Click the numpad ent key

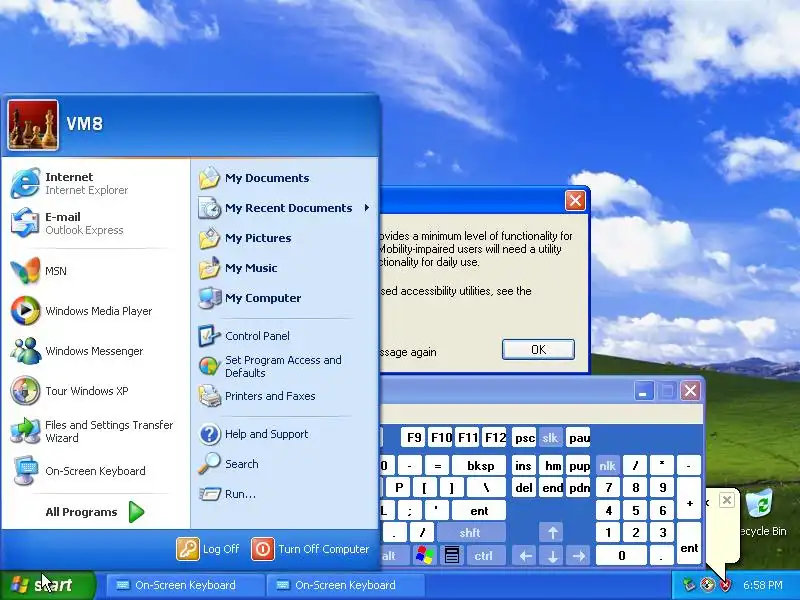click(689, 544)
